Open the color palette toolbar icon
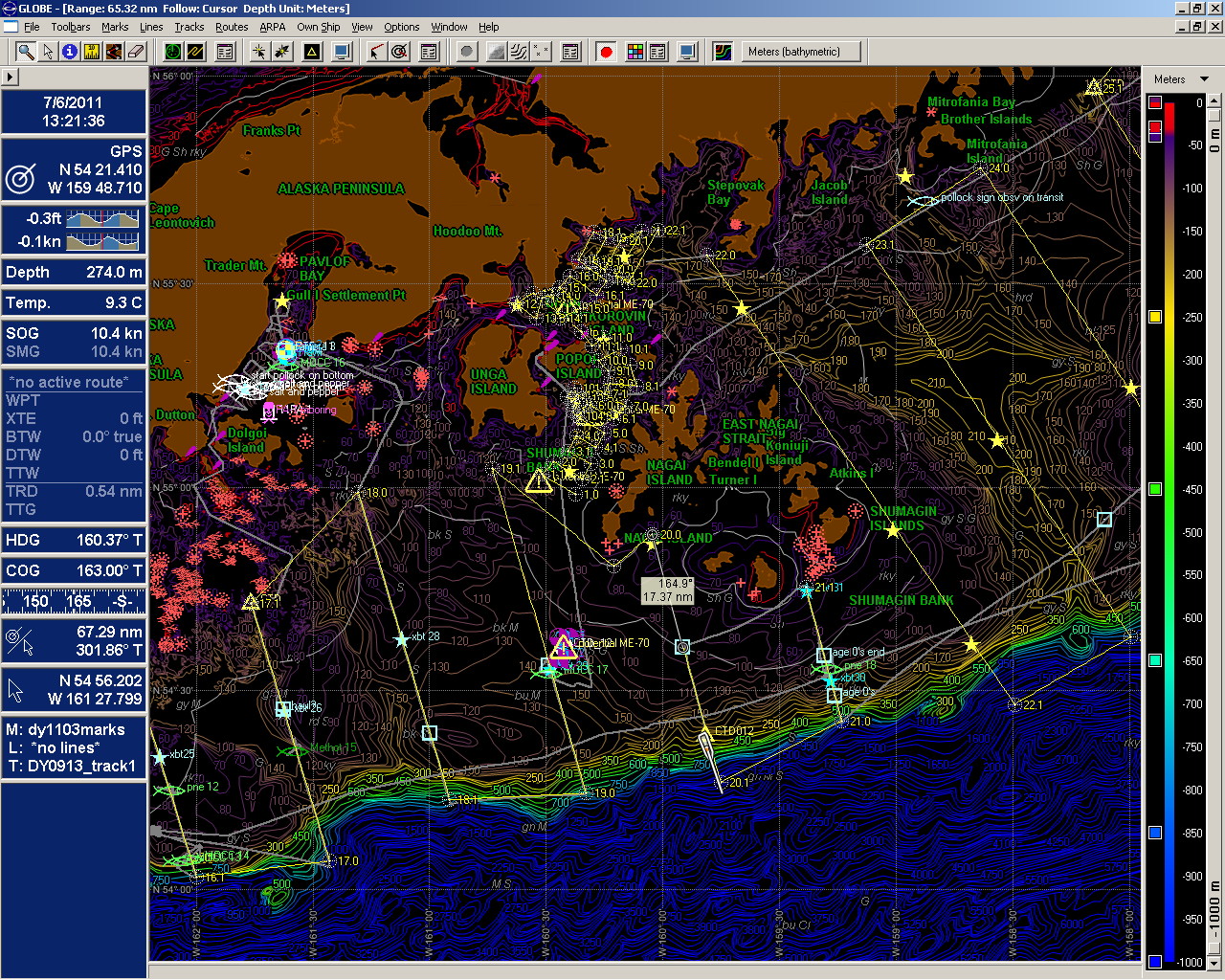Image resolution: width=1225 pixels, height=980 pixels. point(636,51)
